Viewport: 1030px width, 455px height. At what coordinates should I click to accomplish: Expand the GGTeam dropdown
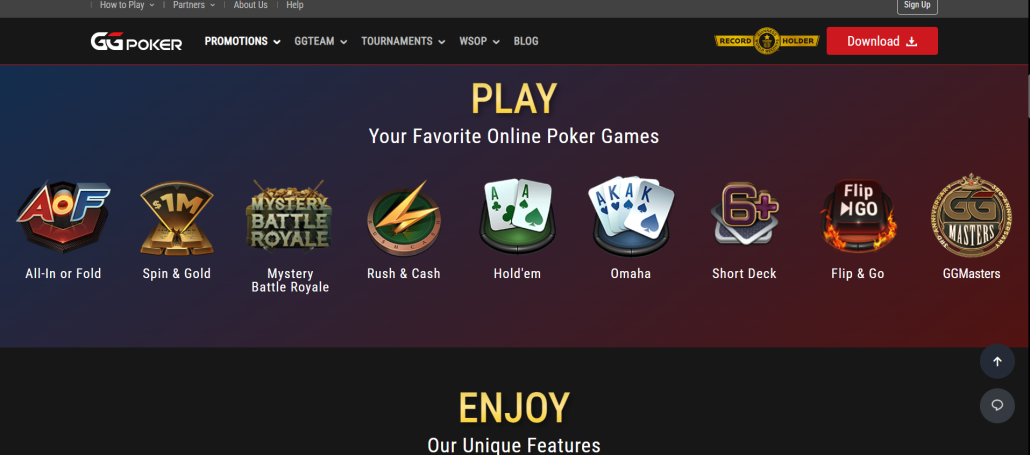point(321,41)
